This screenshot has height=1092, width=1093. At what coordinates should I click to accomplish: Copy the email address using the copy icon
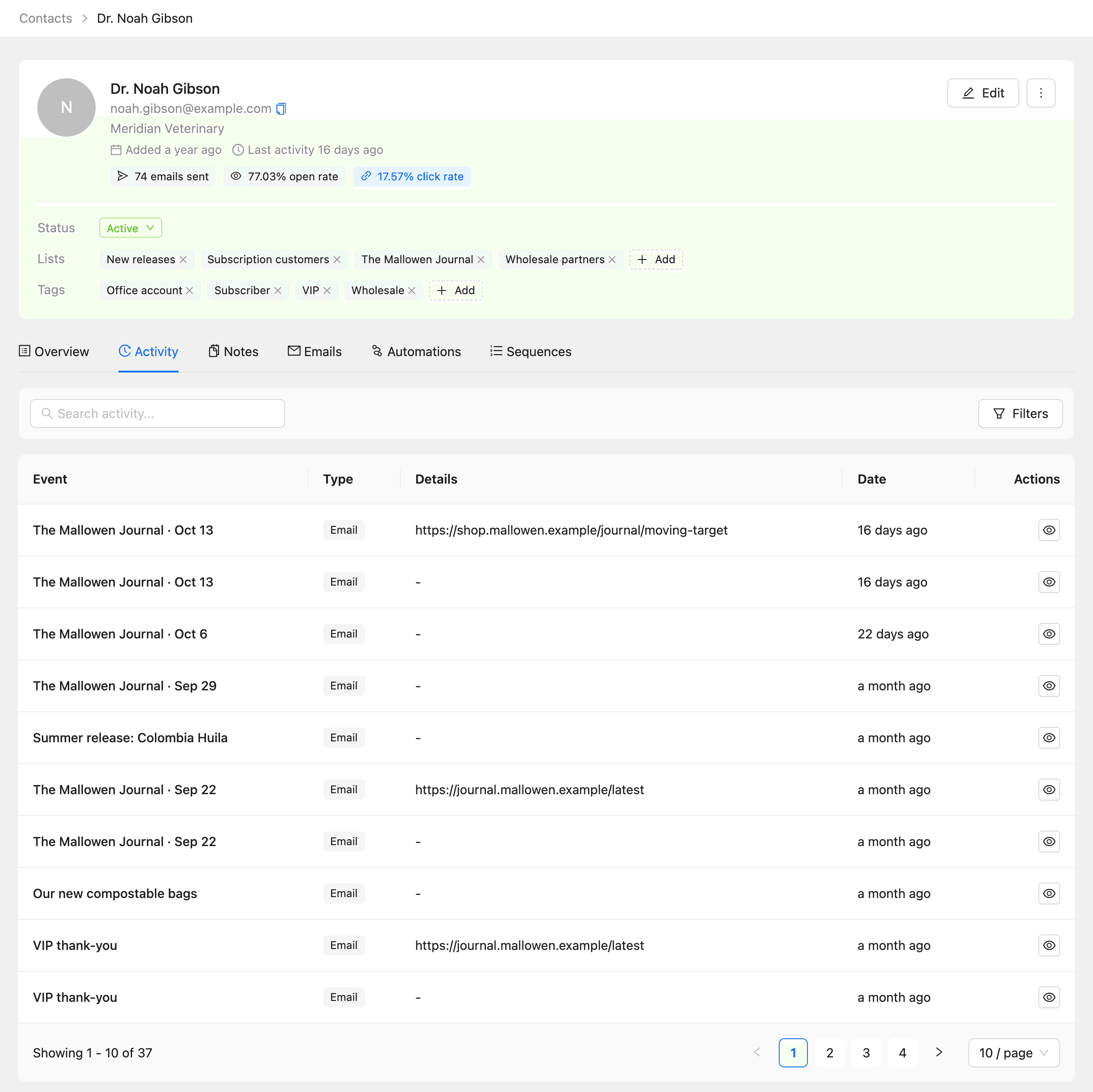click(x=281, y=109)
